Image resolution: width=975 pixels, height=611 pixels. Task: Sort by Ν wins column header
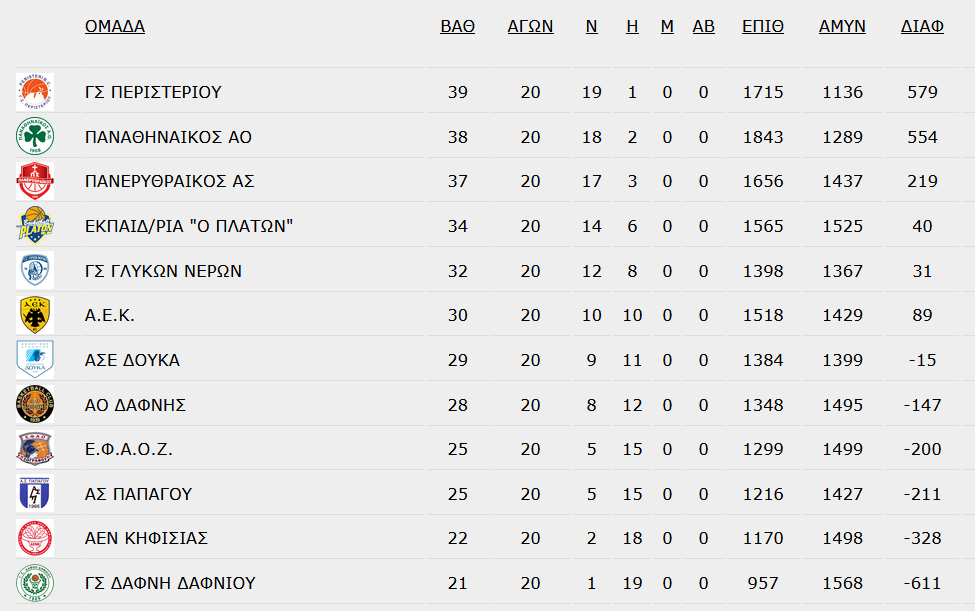pyautogui.click(x=591, y=26)
